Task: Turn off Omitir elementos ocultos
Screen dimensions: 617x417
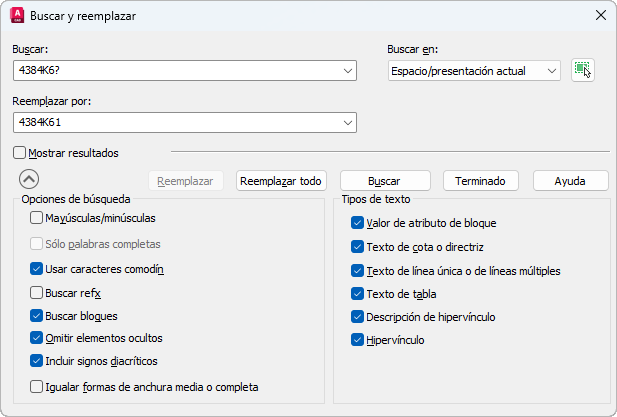Action: pos(37,338)
